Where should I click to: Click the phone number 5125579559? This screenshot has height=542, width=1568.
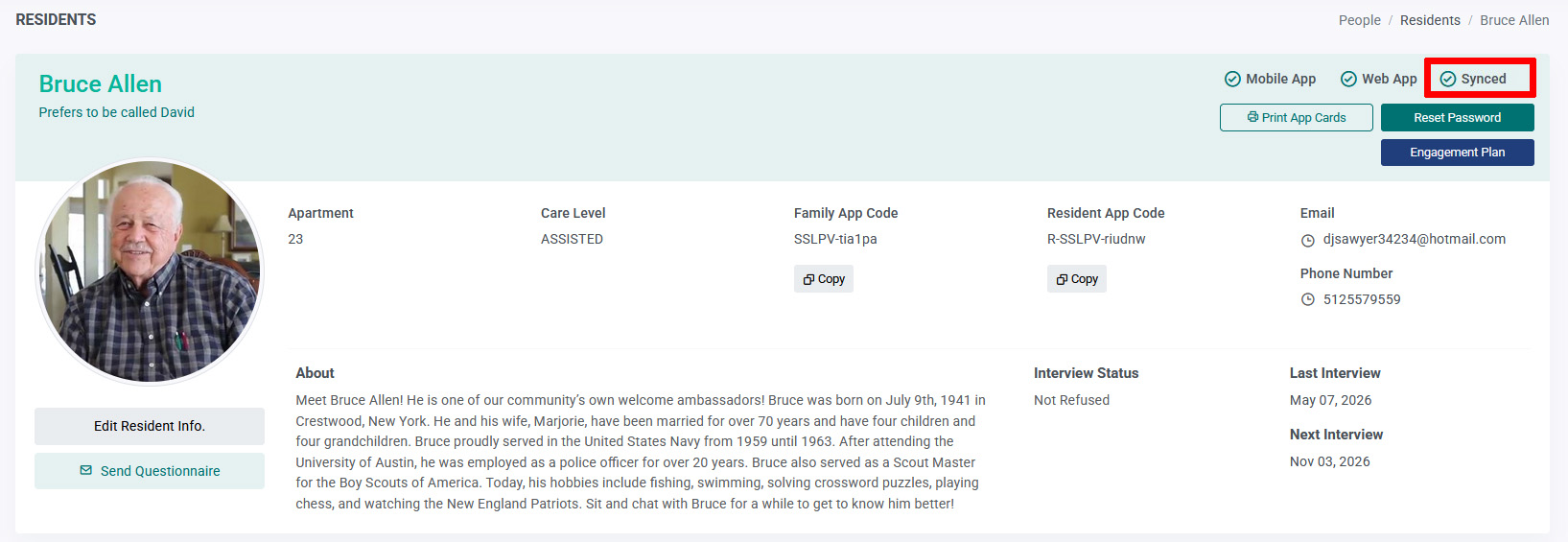pos(1362,299)
